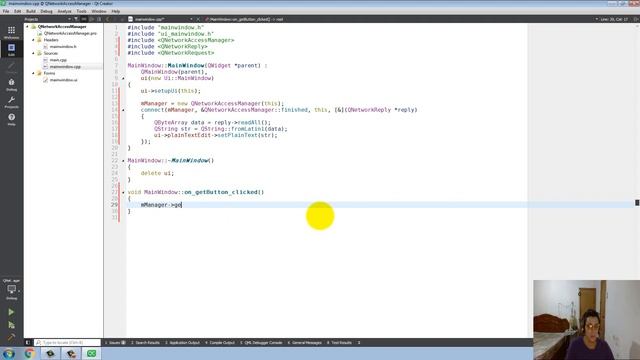Run the project with green play button
640x360 pixels.
(11, 312)
